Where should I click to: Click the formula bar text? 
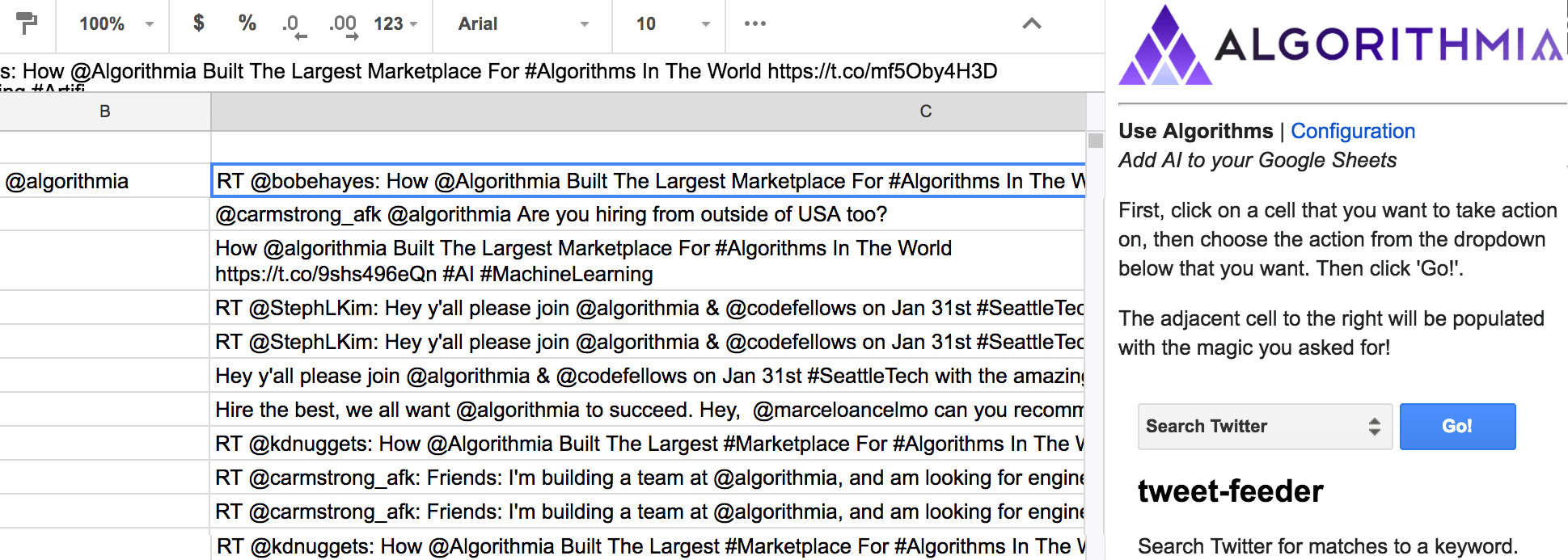point(499,72)
